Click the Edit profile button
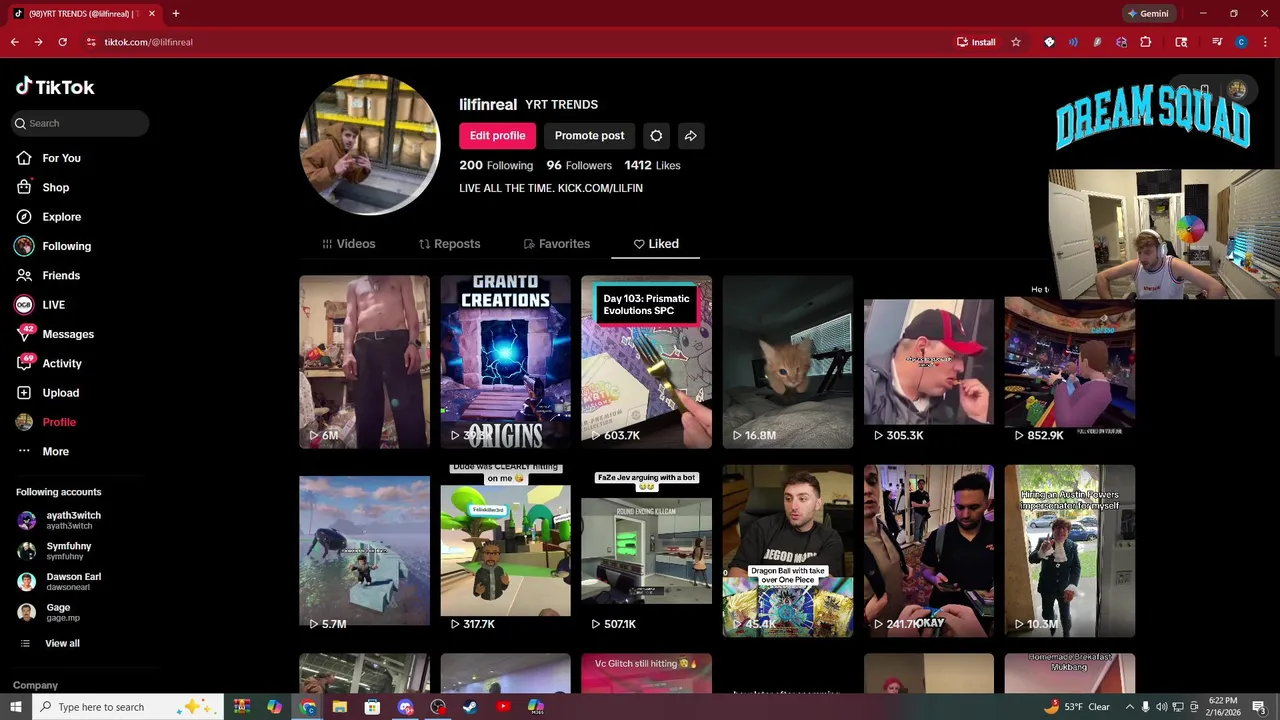Screen dimensions: 1280x720 497,136
